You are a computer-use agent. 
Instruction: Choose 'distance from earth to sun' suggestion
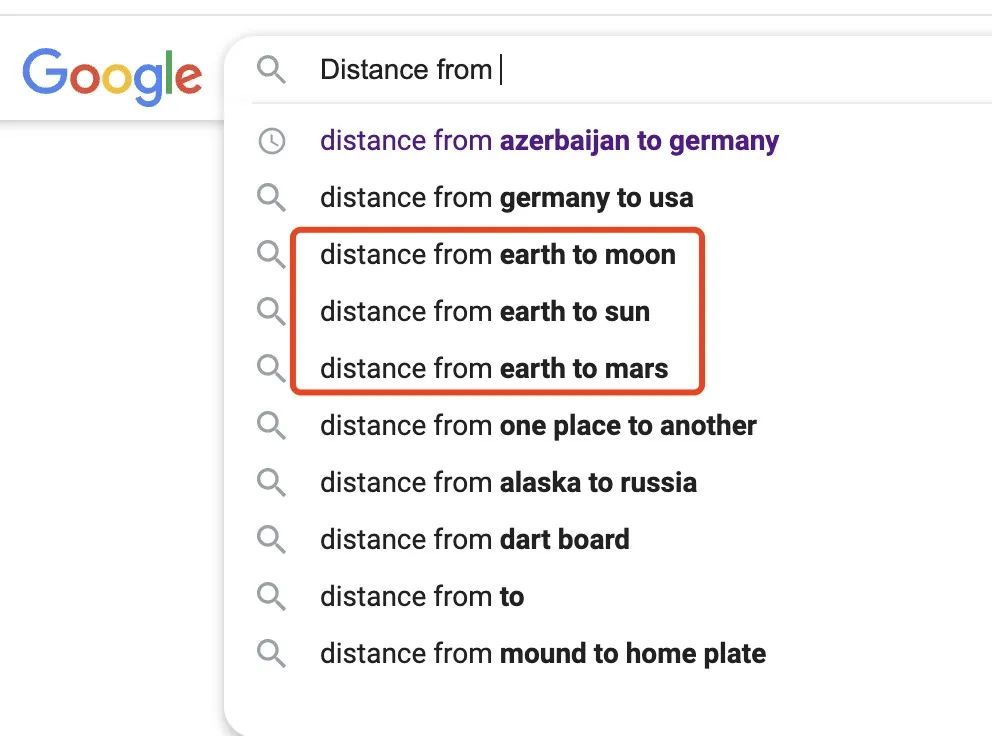485,312
